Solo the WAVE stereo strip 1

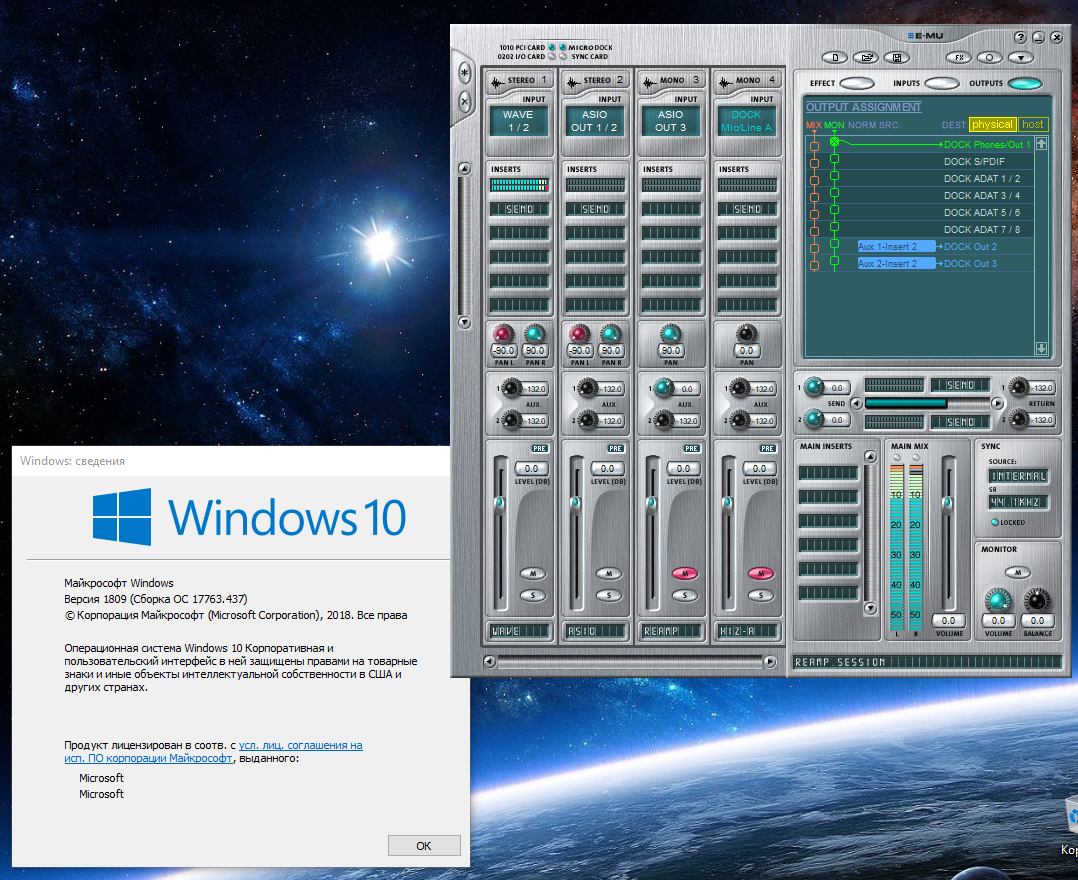[x=533, y=595]
